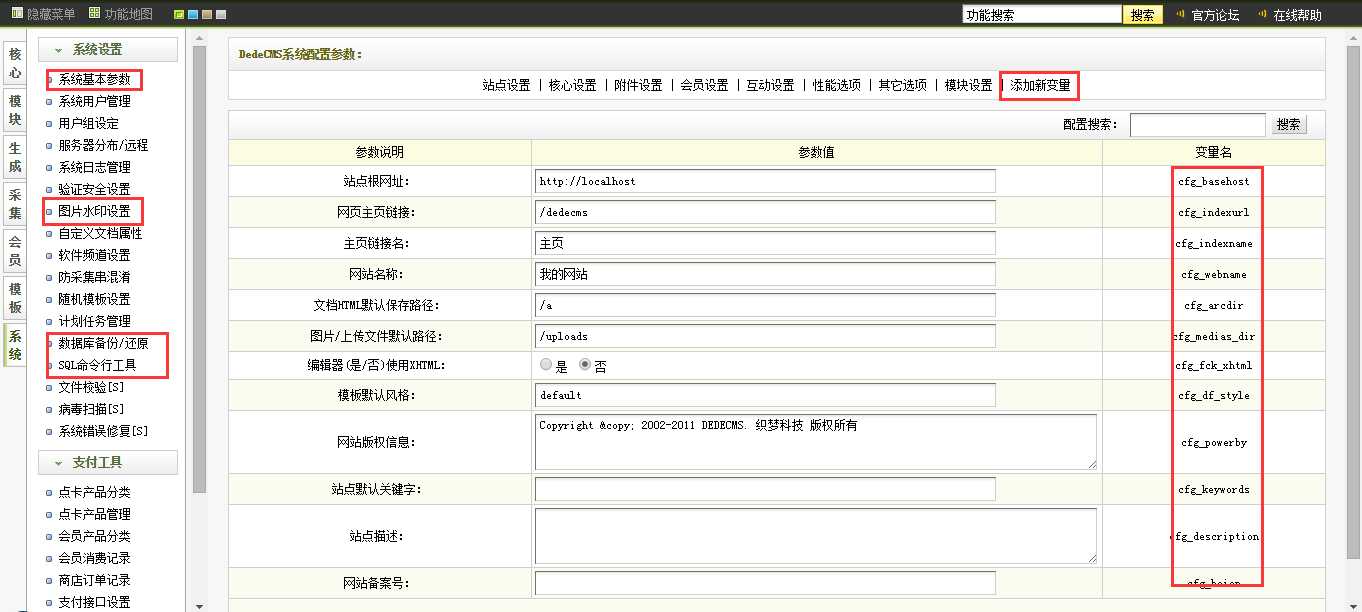This screenshot has height=612, width=1362.
Task: Open 防采集串混淆 in sidebar
Action: (94, 277)
